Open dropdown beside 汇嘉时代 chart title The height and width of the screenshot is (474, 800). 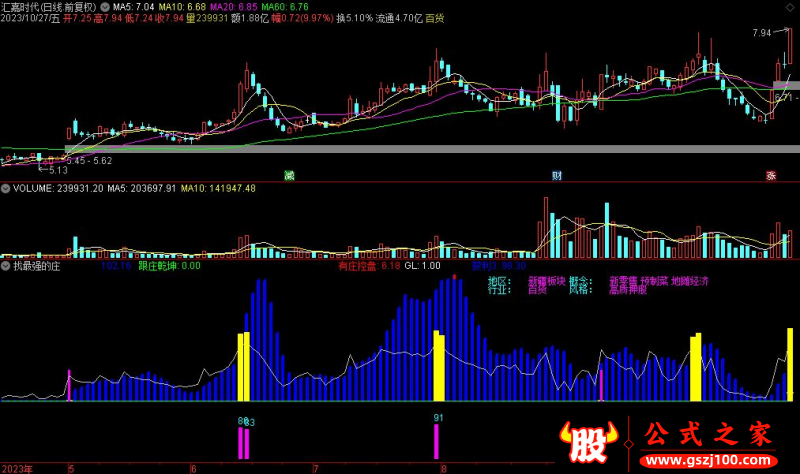[105, 7]
